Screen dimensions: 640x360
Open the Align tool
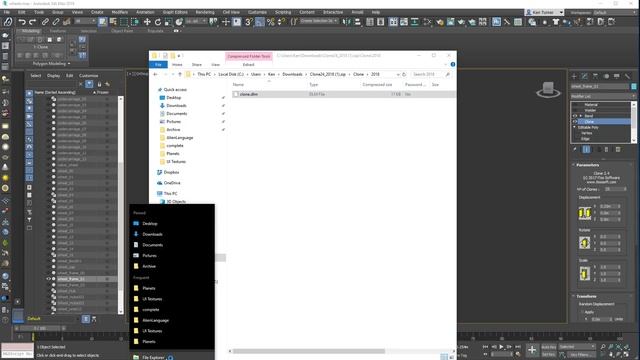pos(357,22)
